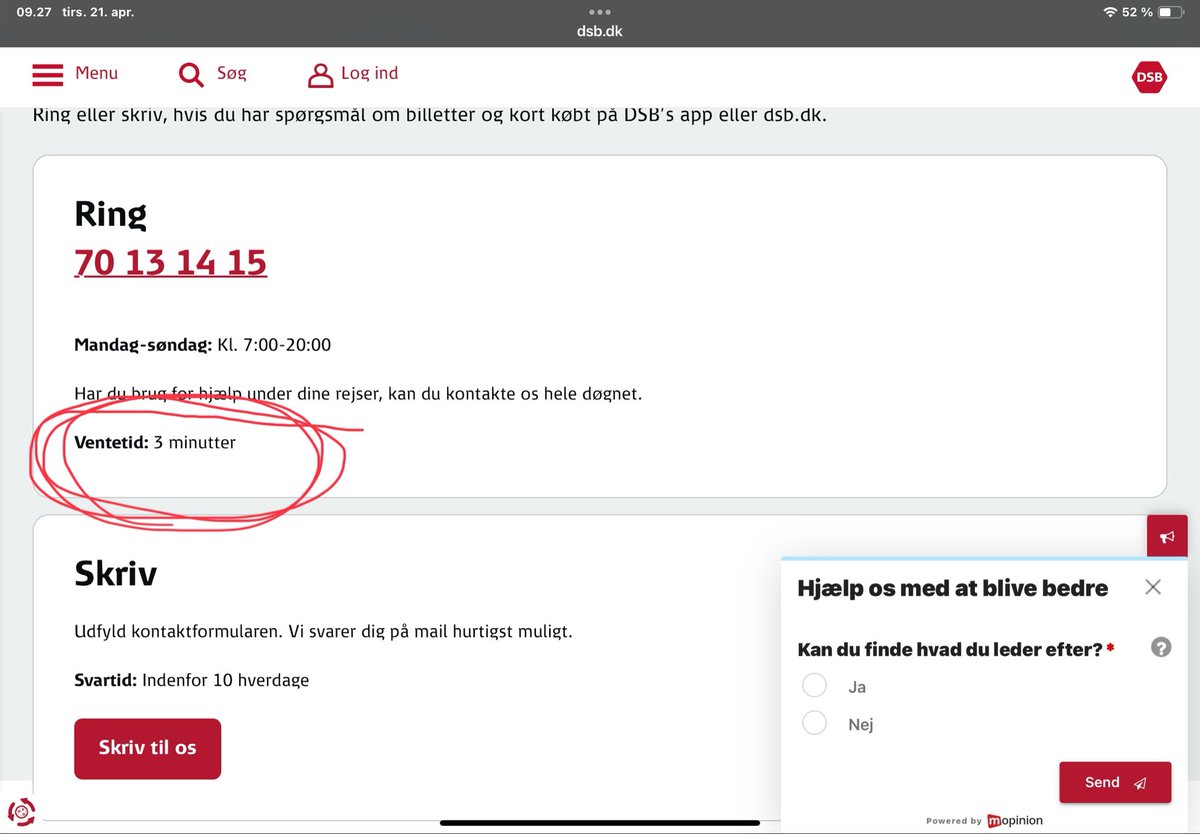Screen dimensions: 1200x834
Task: Tap the three dots above dsb.dk
Action: coord(600,13)
